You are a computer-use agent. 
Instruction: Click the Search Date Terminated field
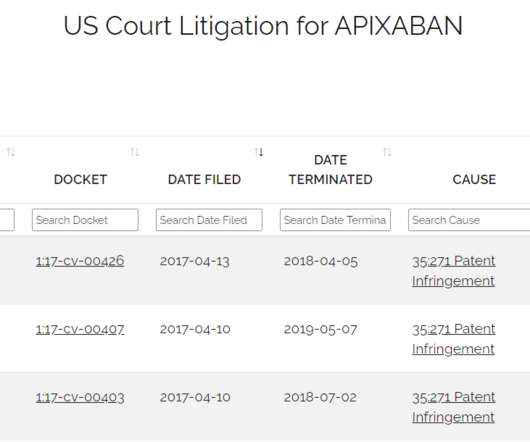point(335,220)
